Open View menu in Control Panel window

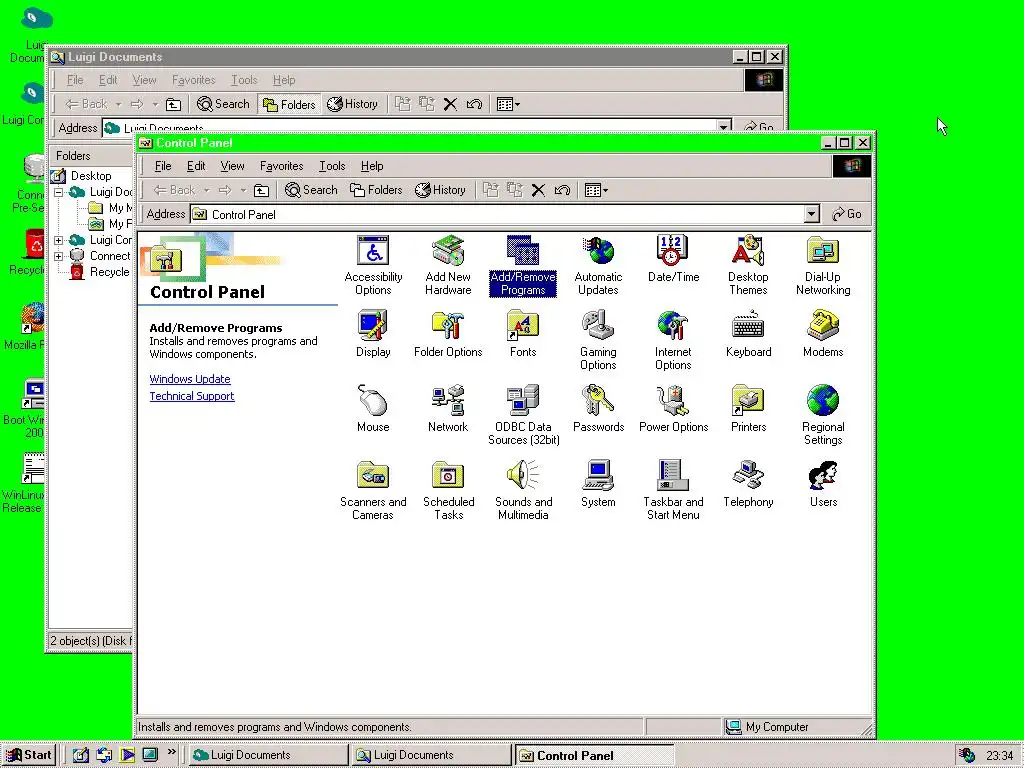point(232,166)
